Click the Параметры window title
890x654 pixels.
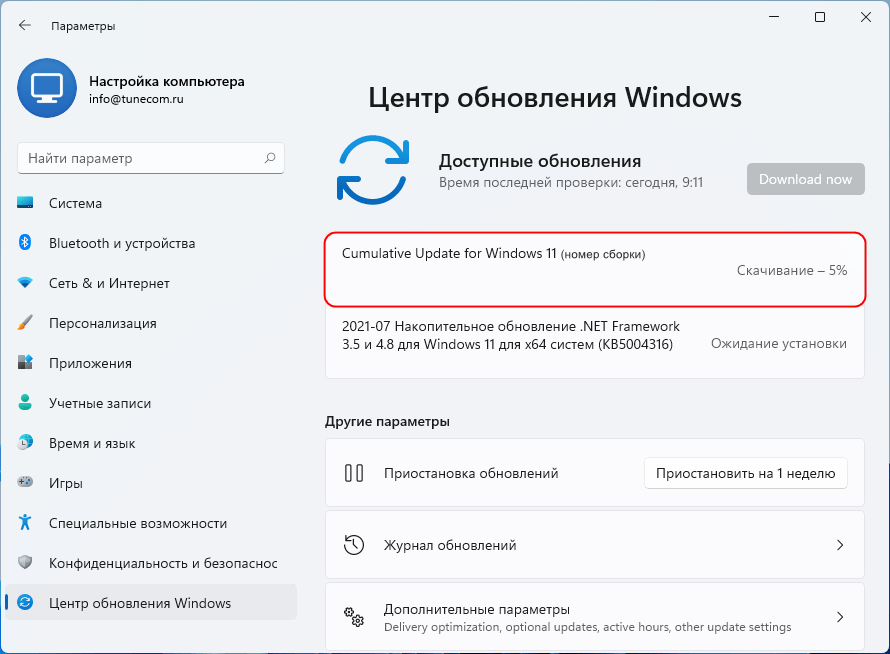[83, 26]
